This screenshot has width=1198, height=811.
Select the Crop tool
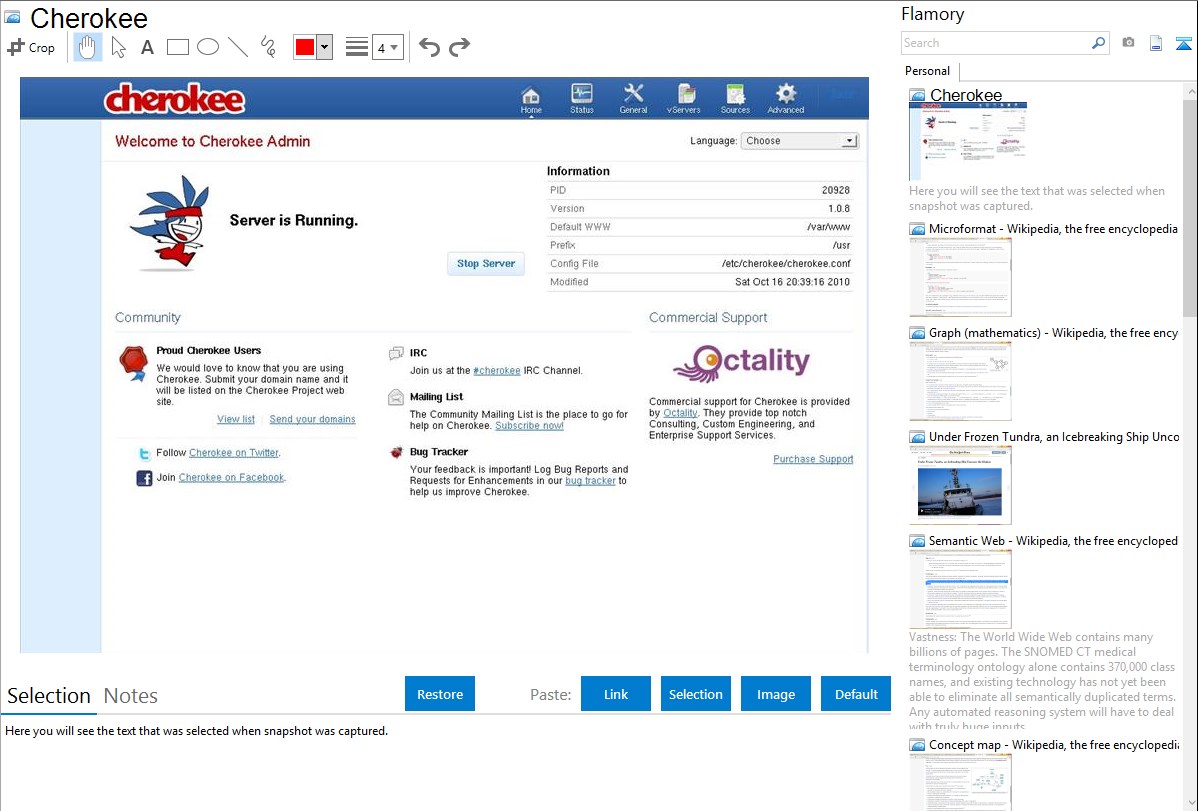[31, 47]
